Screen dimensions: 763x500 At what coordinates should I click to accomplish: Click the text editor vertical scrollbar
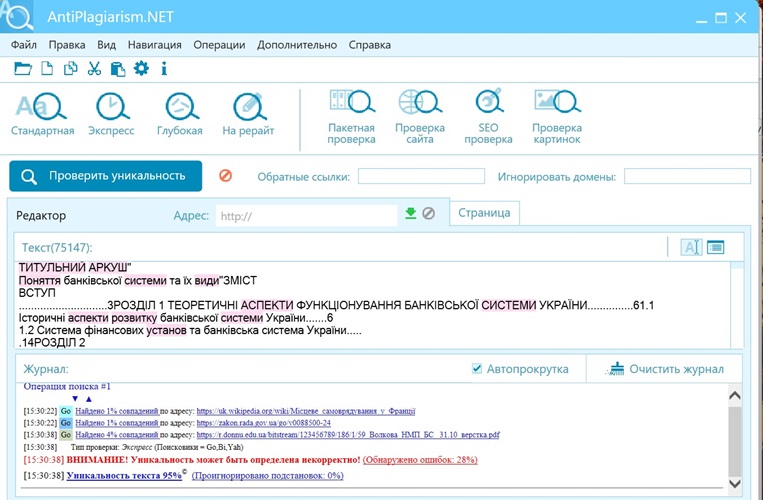coord(738,304)
